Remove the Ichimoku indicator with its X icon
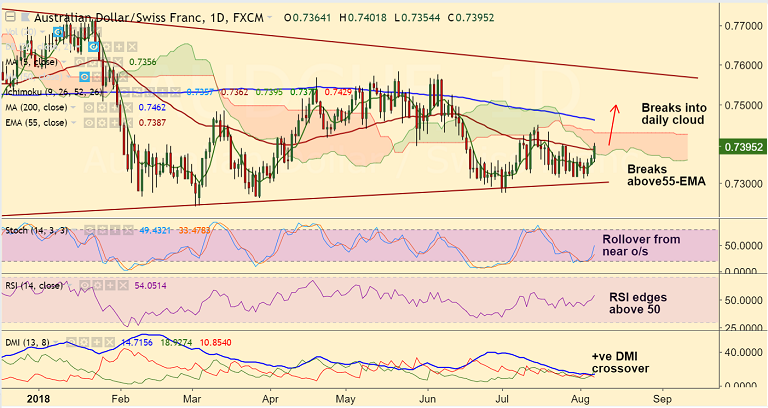Viewport: 768px width, 408px height. 175,92
